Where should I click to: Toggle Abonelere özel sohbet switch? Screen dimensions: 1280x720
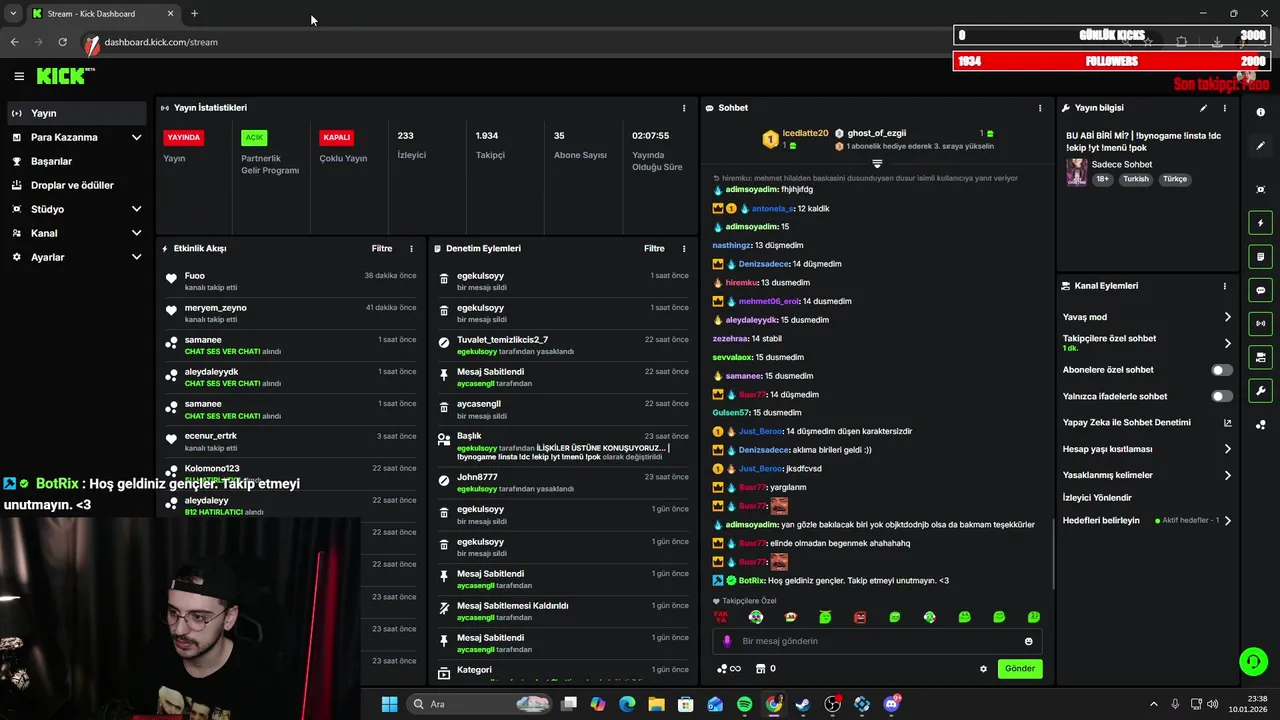(1222, 370)
